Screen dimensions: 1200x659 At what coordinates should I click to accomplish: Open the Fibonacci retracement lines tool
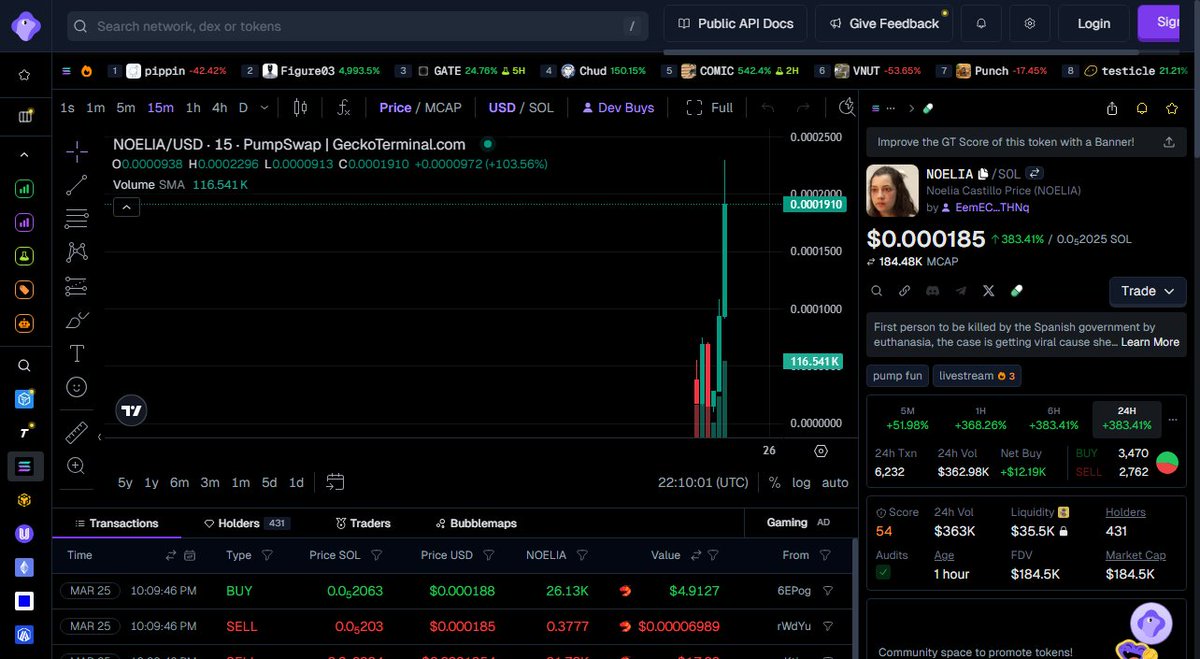coord(77,218)
